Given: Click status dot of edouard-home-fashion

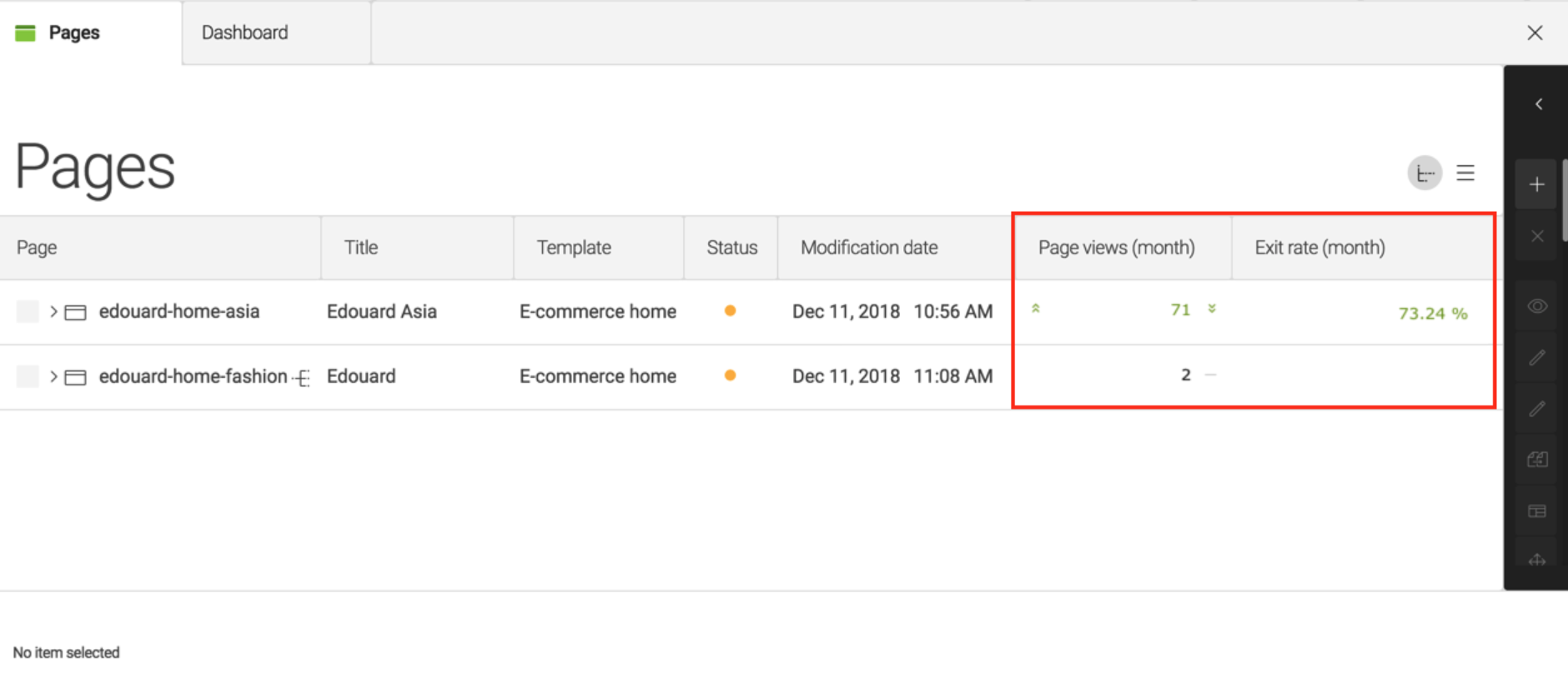Looking at the screenshot, I should click(730, 375).
